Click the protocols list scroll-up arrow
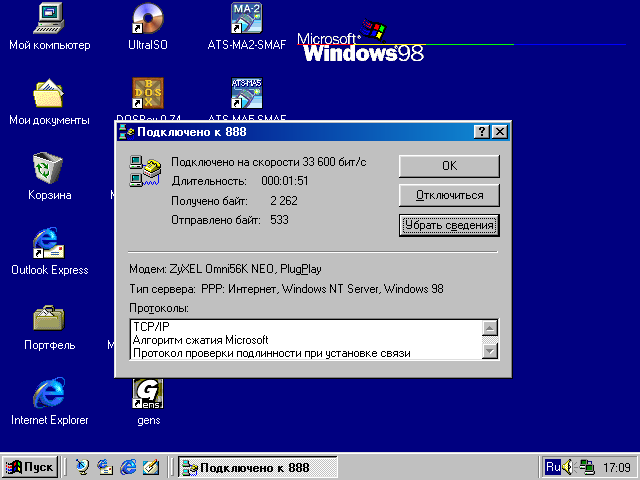This screenshot has height=480, width=640. tap(490, 328)
